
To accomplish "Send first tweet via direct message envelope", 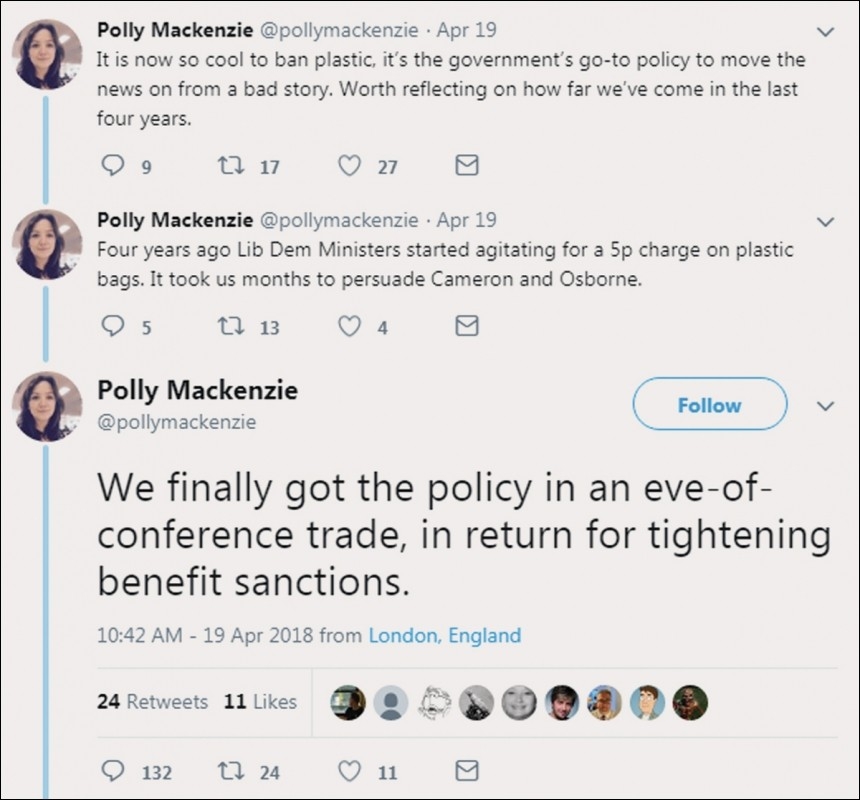I will (x=466, y=166).
